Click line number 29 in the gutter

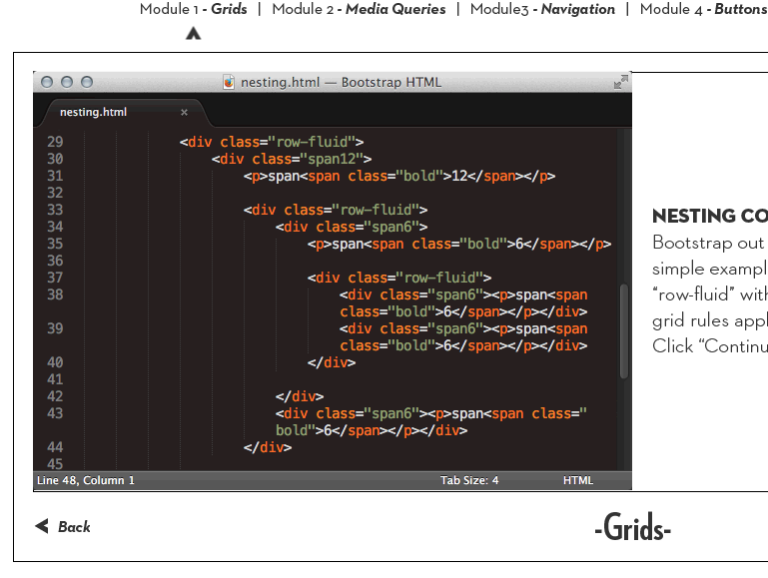click(x=55, y=142)
